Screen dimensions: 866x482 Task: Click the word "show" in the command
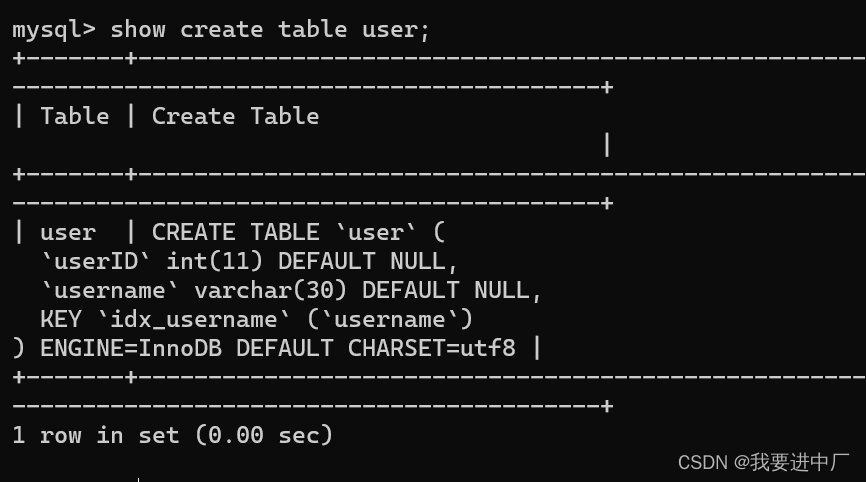[138, 29]
